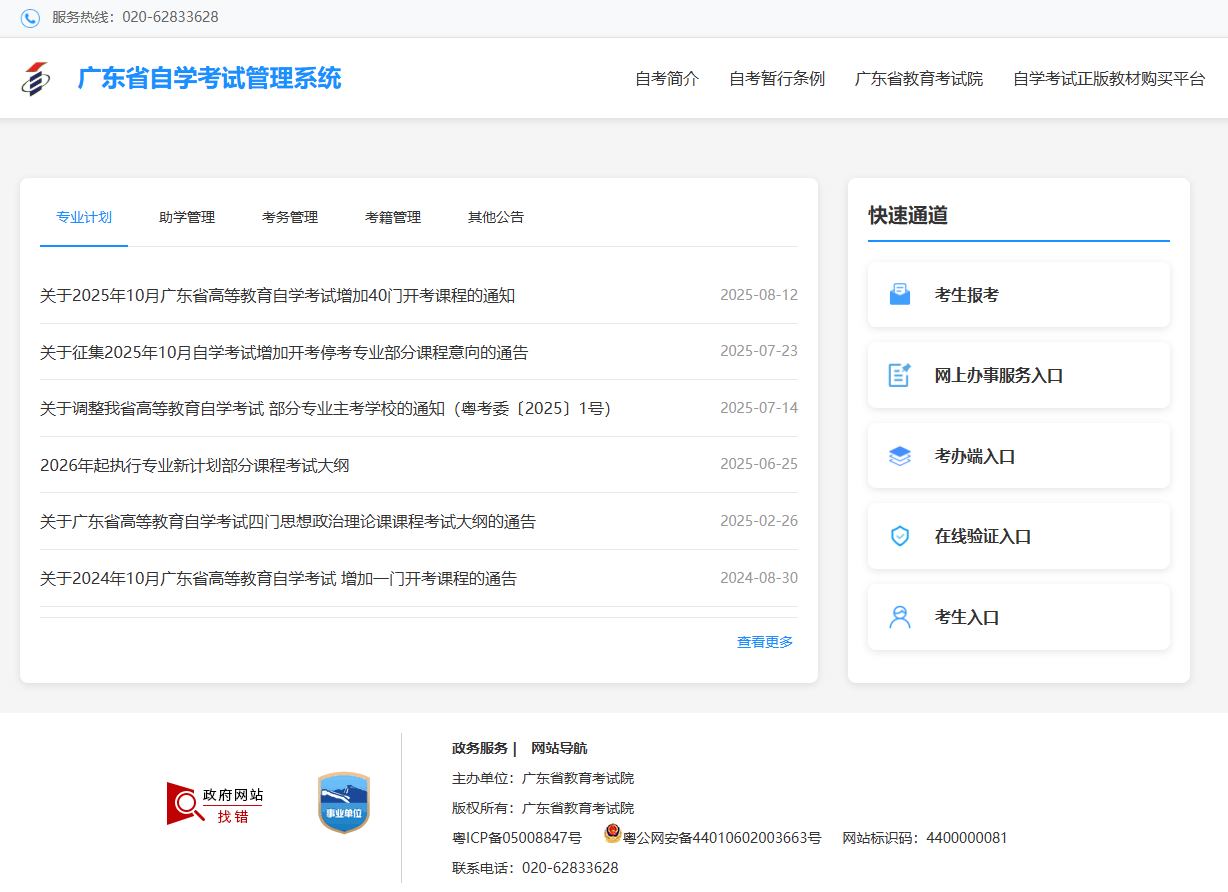
Task: Click the 考生入口 person icon
Action: point(900,617)
